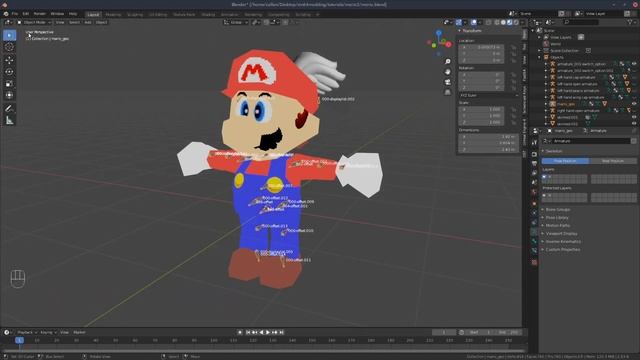This screenshot has width=640, height=360.
Task: Open the World properties tab icon
Action: pyautogui.click(x=534, y=192)
